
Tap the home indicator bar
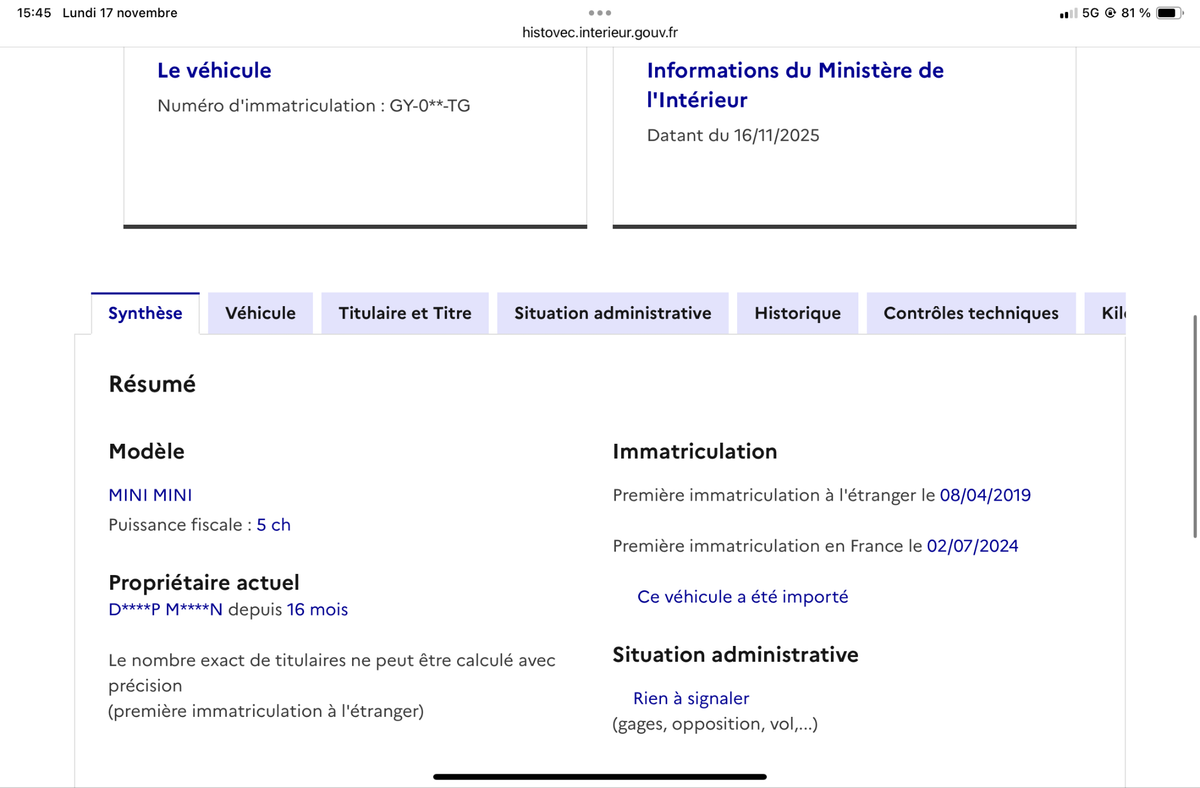click(x=600, y=776)
